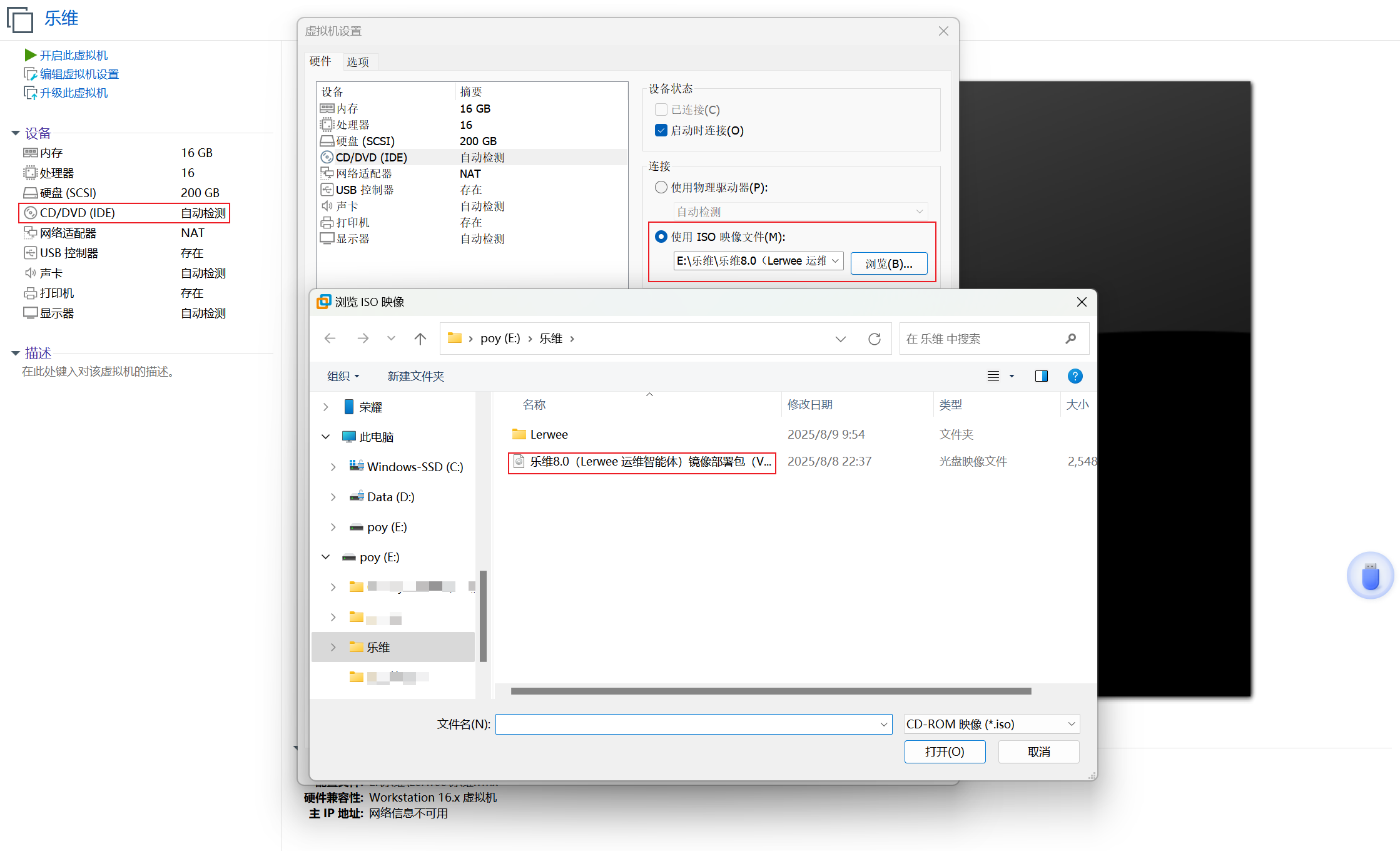Select 使用 ISO 映像文件(M) radio button
Screen dimensions: 1400x851
[661, 237]
